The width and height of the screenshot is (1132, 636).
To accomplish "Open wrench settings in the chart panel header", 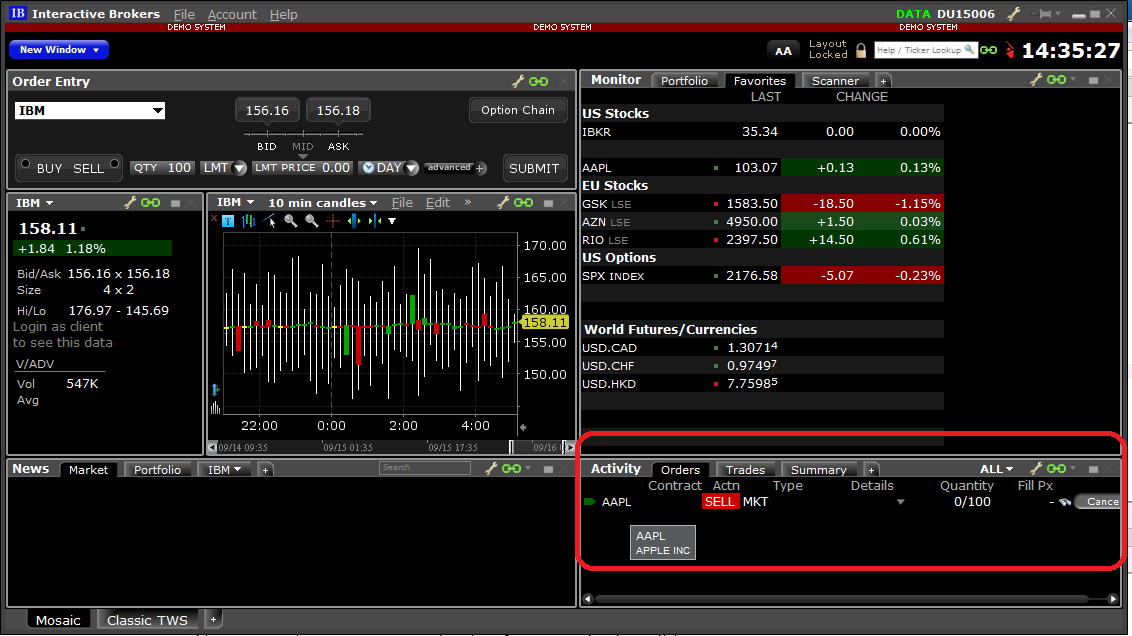I will coord(503,203).
